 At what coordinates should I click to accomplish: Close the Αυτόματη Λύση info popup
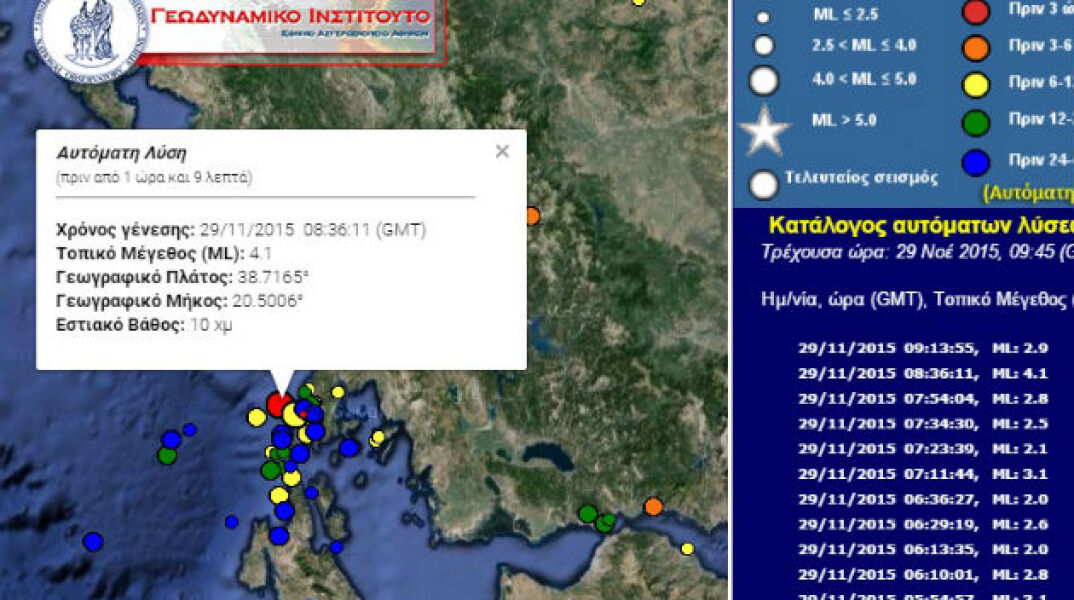point(502,151)
